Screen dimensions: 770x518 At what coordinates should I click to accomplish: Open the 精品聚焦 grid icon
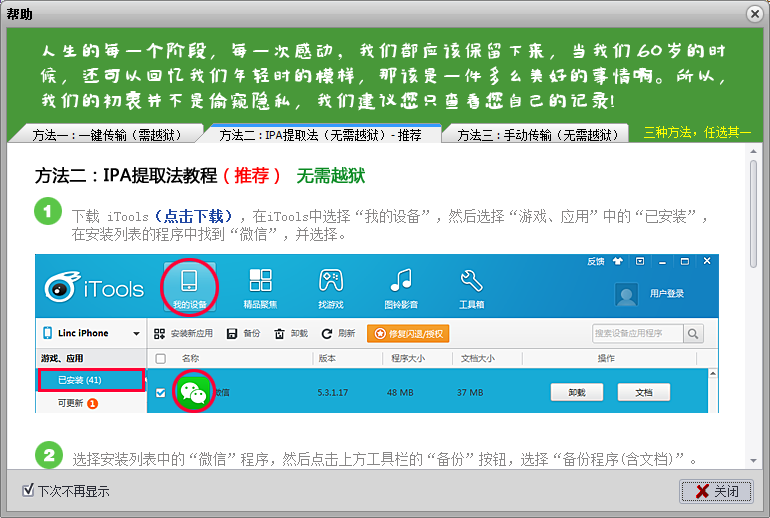coord(260,281)
